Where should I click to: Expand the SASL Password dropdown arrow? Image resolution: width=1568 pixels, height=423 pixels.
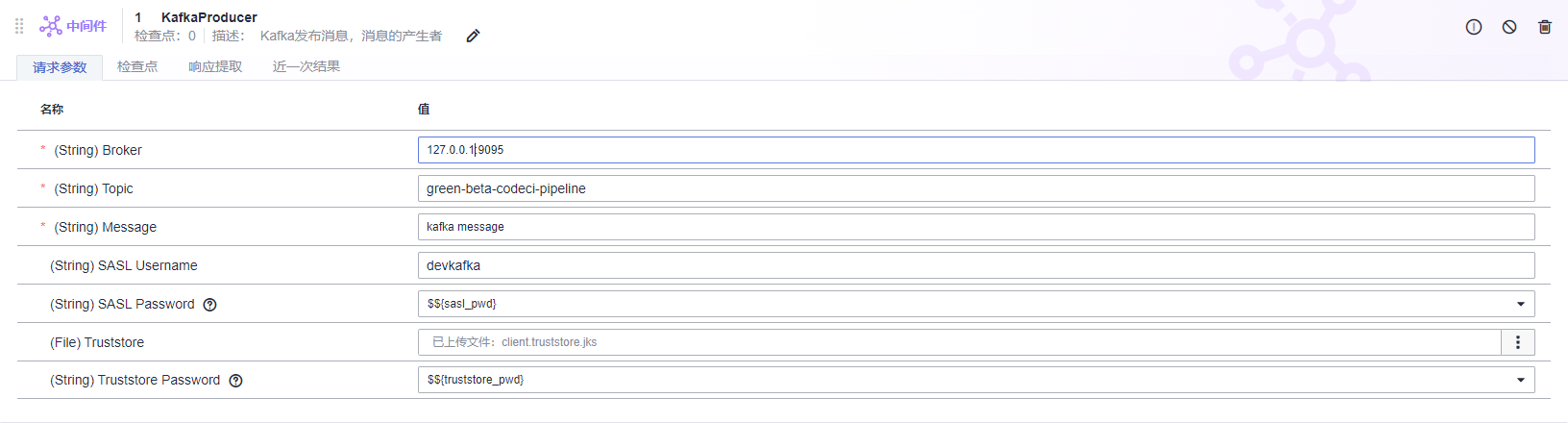[1521, 304]
